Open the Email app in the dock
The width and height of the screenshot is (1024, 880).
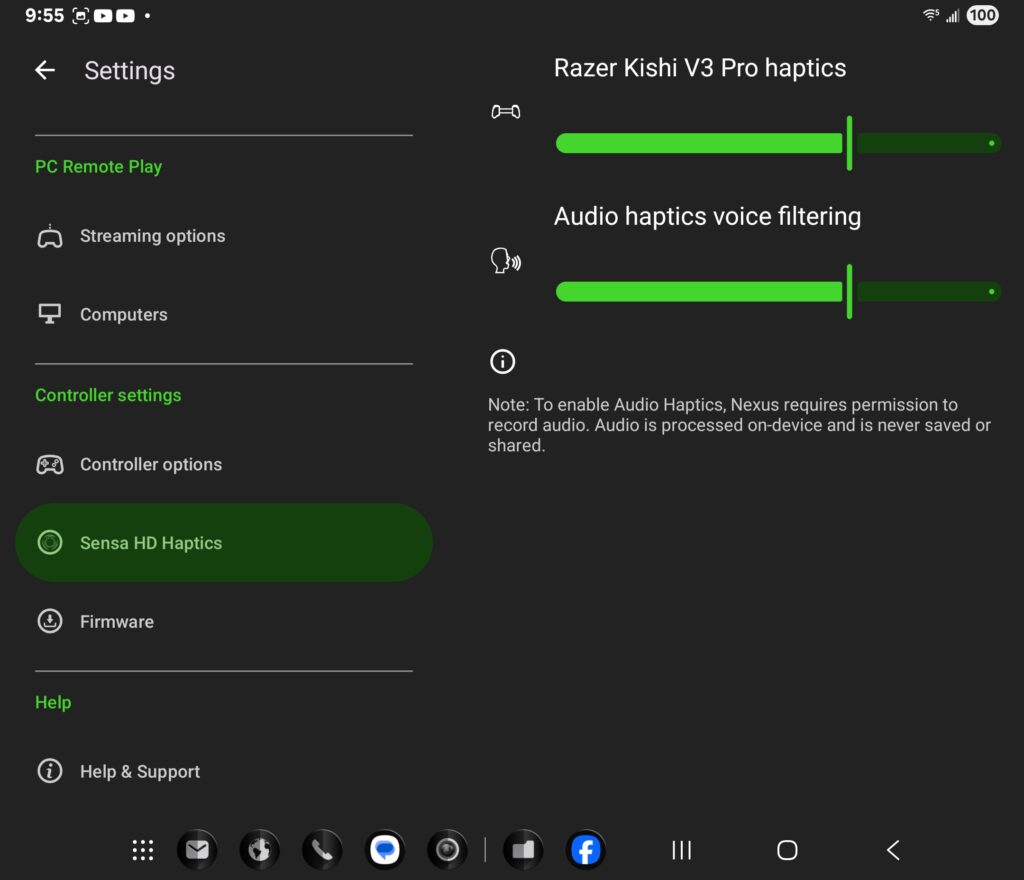(x=197, y=850)
